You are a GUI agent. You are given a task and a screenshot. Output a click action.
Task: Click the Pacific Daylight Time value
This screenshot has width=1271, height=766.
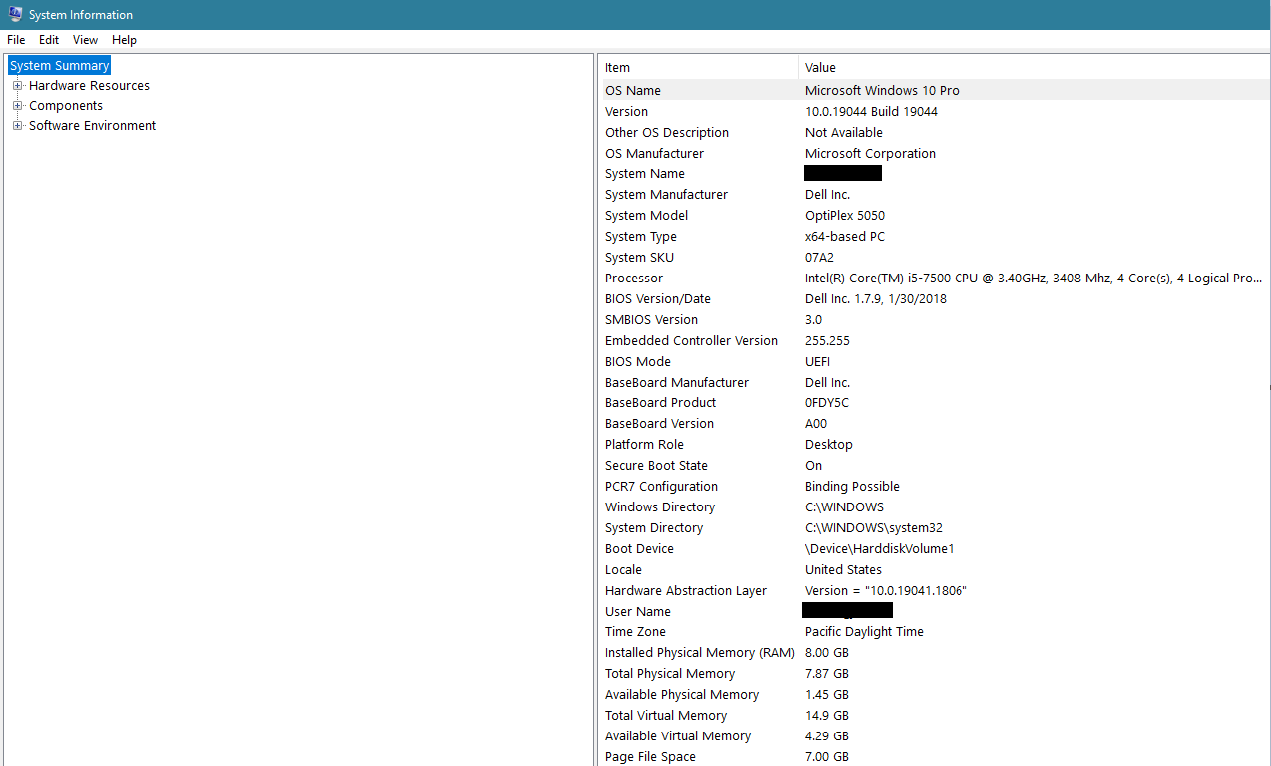coord(864,632)
